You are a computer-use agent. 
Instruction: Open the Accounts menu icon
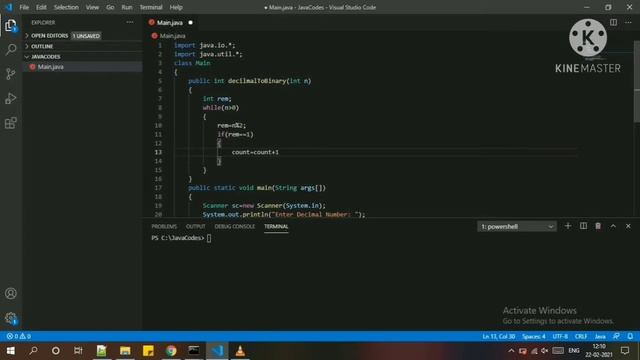11,293
